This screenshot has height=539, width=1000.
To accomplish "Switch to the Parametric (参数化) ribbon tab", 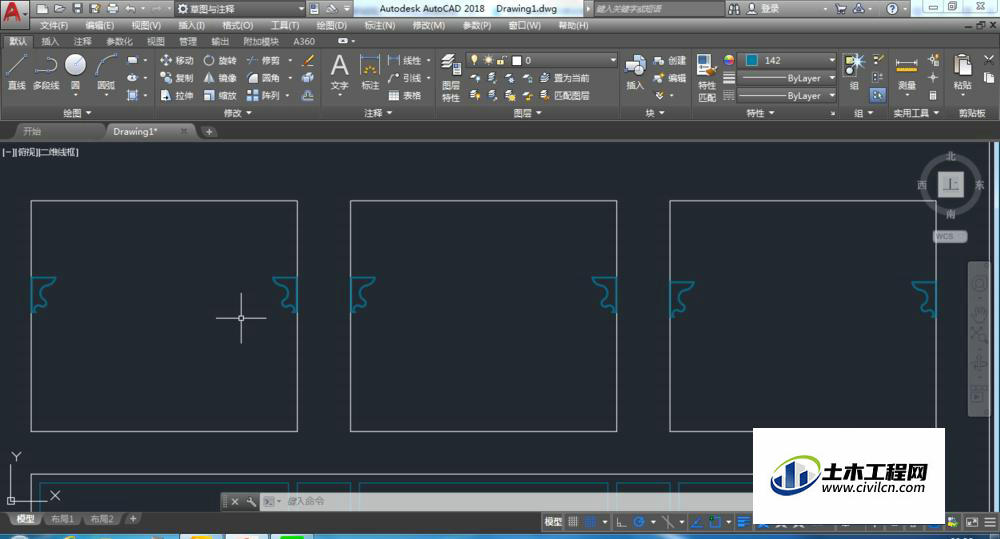I will [119, 41].
